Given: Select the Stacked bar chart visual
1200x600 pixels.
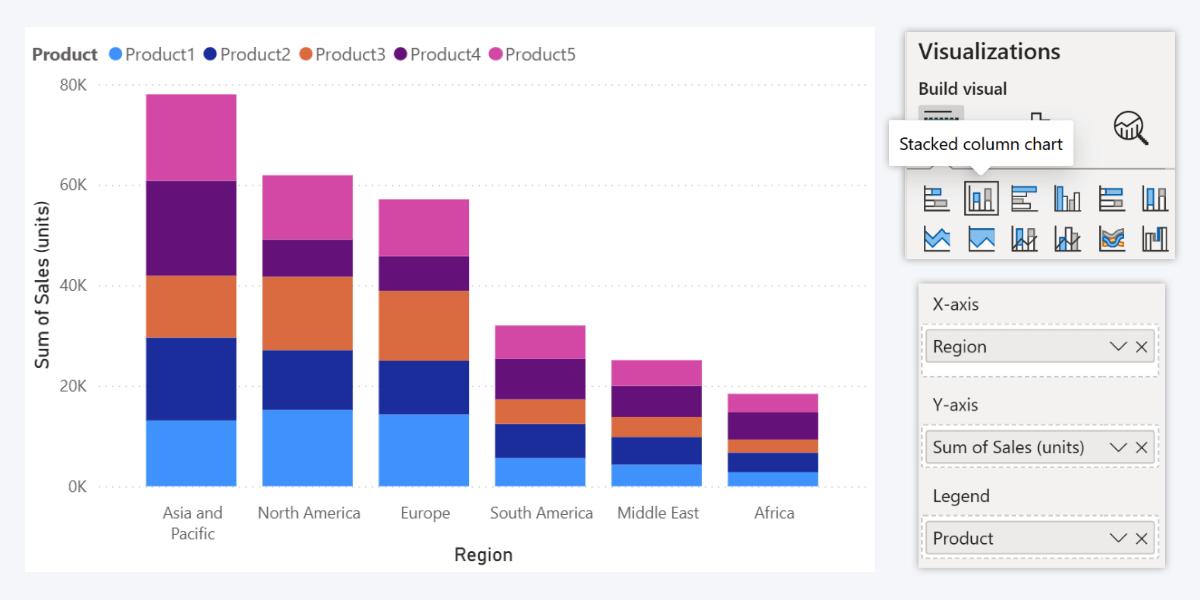Looking at the screenshot, I should pyautogui.click(x=936, y=199).
